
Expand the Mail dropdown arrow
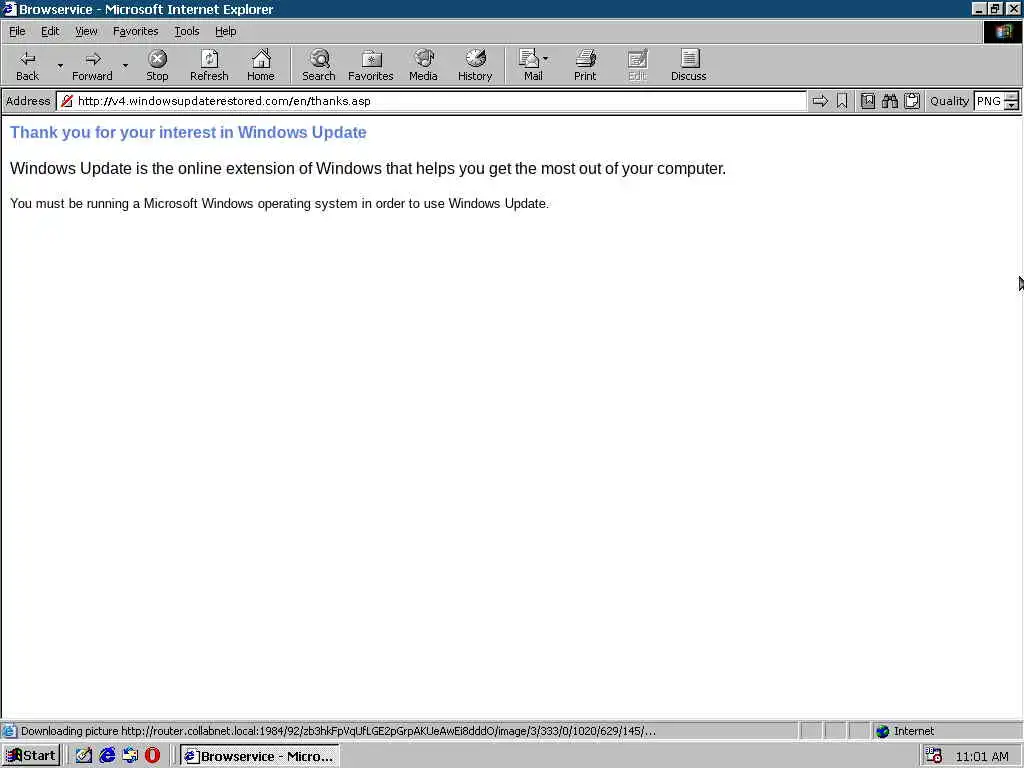click(546, 59)
